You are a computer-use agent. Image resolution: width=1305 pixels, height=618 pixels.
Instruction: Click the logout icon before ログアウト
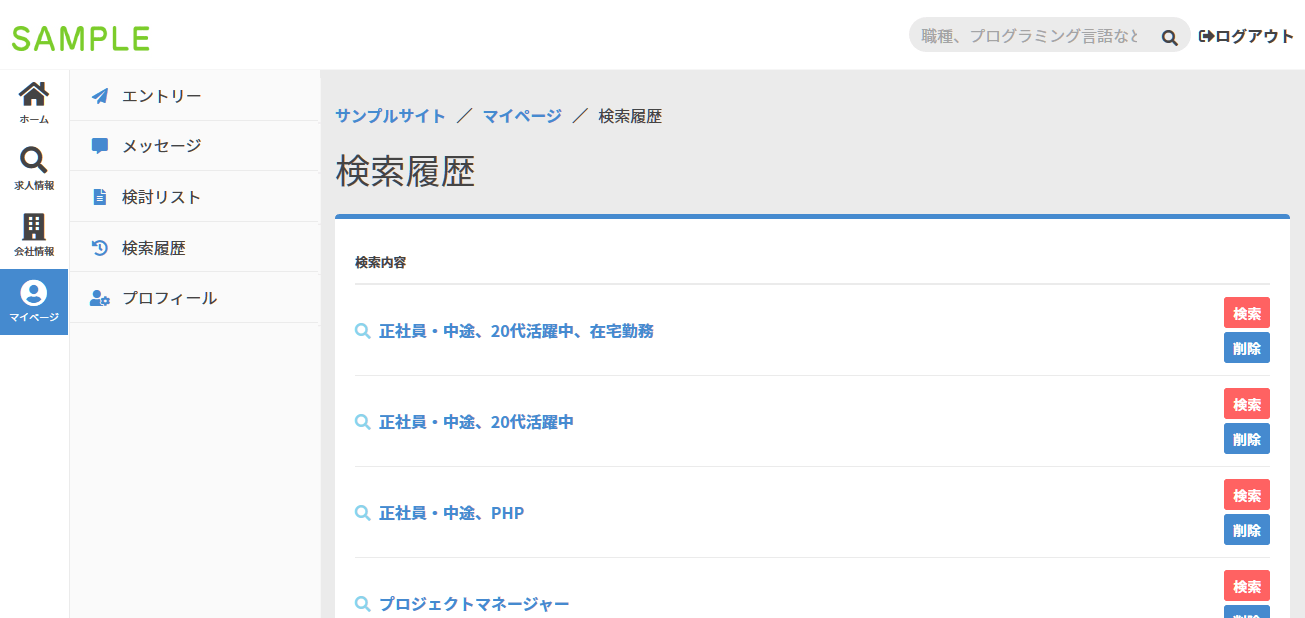coord(1203,35)
